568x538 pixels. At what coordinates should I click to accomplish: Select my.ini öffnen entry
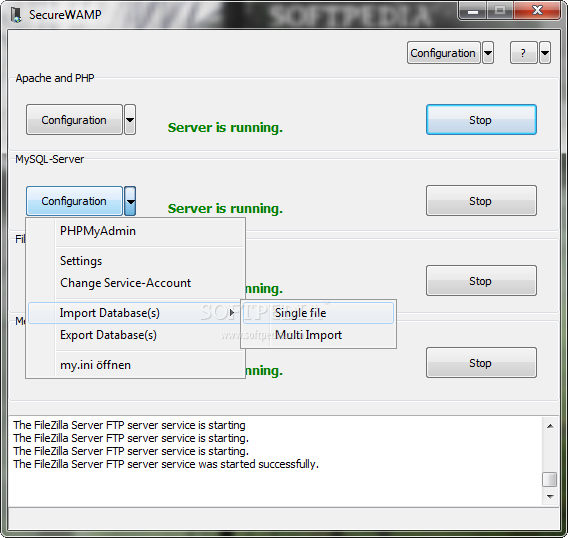tap(135, 365)
